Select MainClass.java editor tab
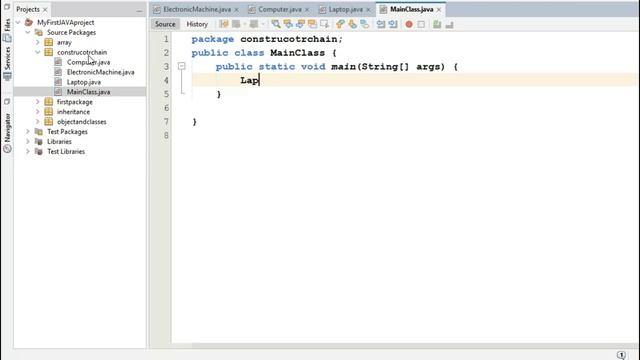This screenshot has height=360, width=640. pyautogui.click(x=411, y=9)
